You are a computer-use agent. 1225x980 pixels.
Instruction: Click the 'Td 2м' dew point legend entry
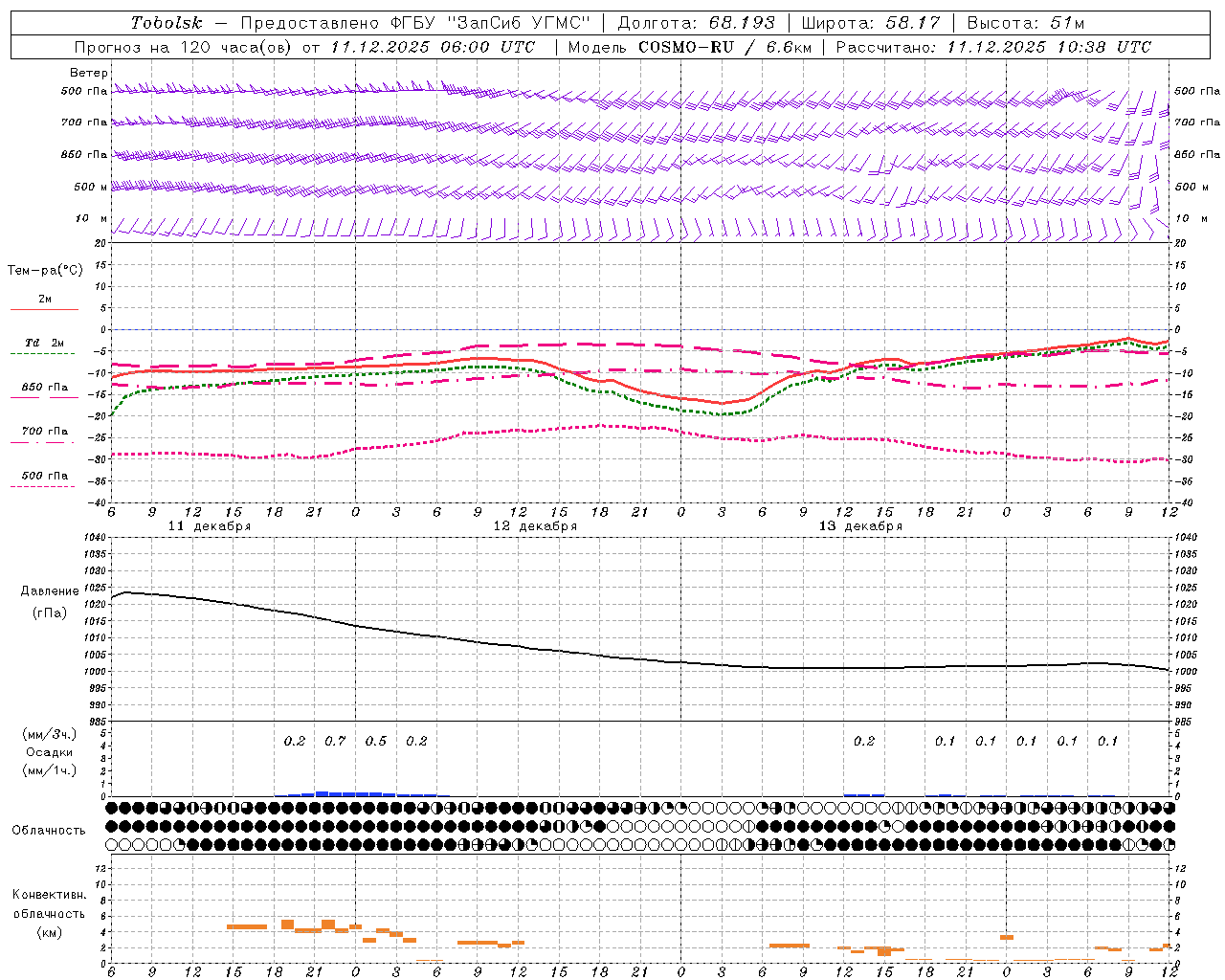tap(45, 343)
